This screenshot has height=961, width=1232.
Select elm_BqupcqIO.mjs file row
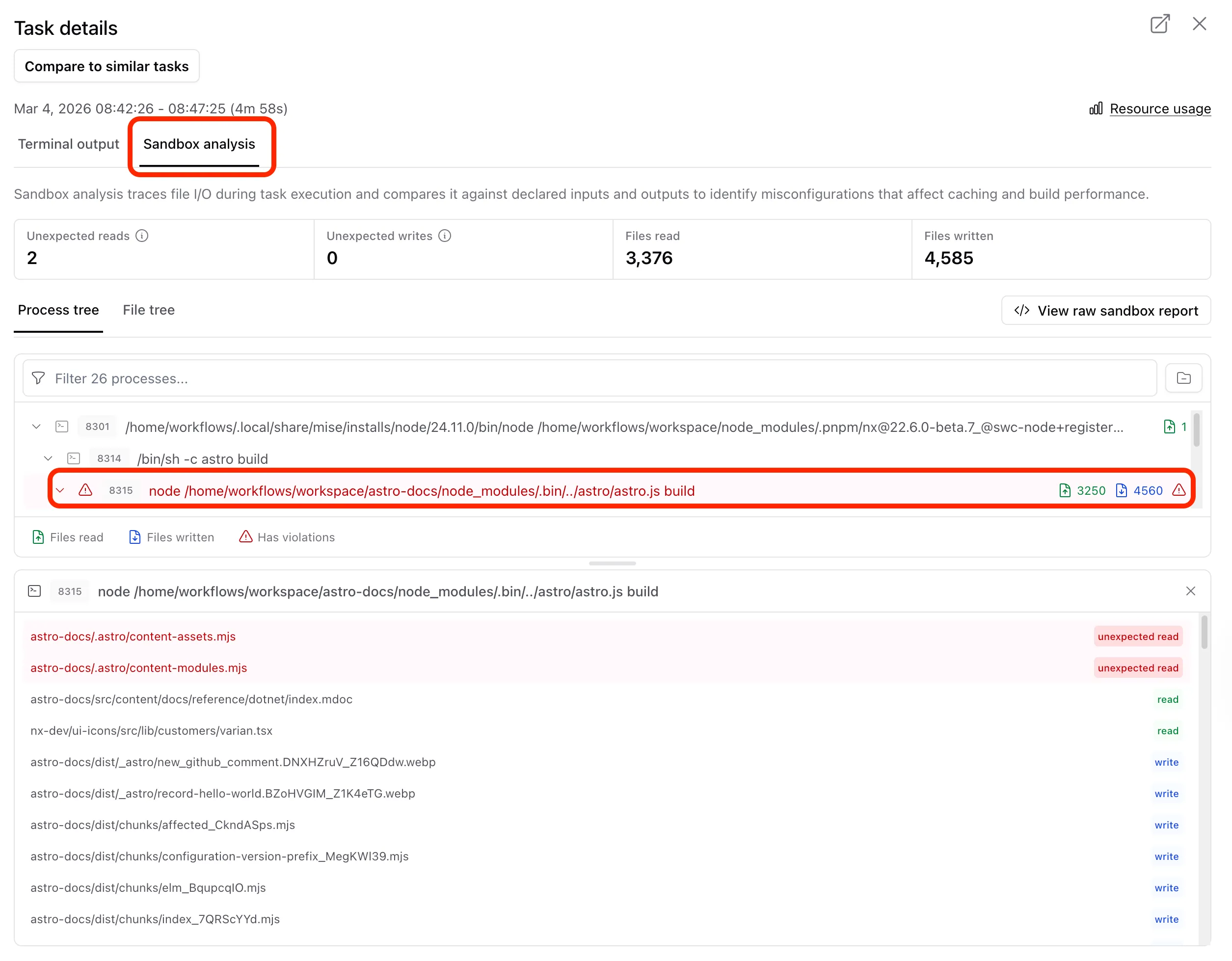[x=606, y=888]
